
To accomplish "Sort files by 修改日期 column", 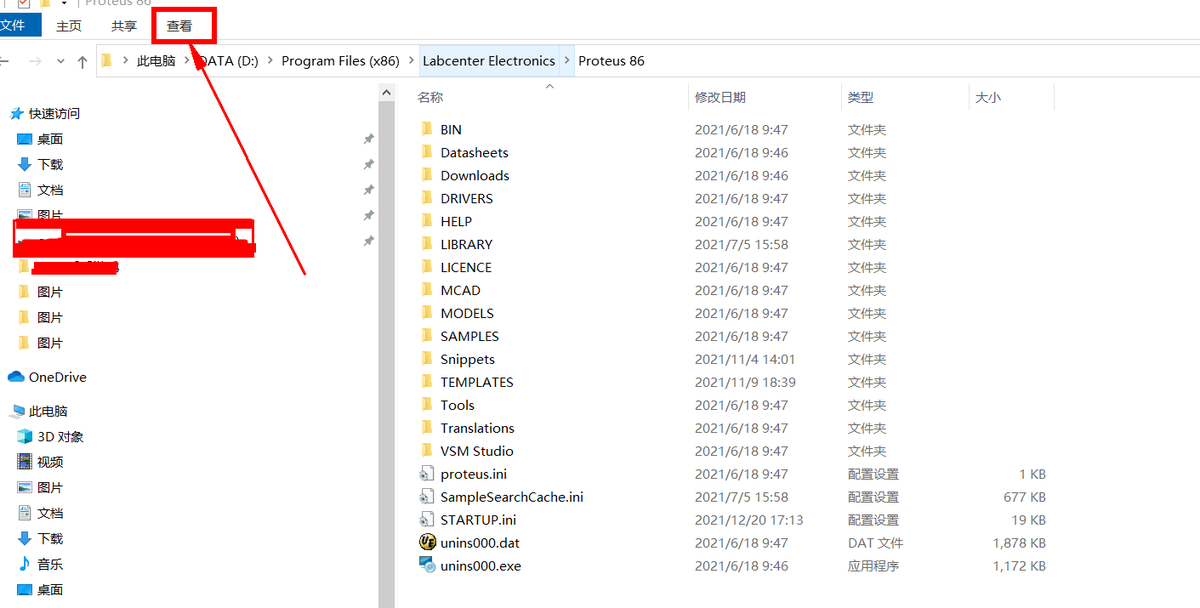I will click(720, 98).
